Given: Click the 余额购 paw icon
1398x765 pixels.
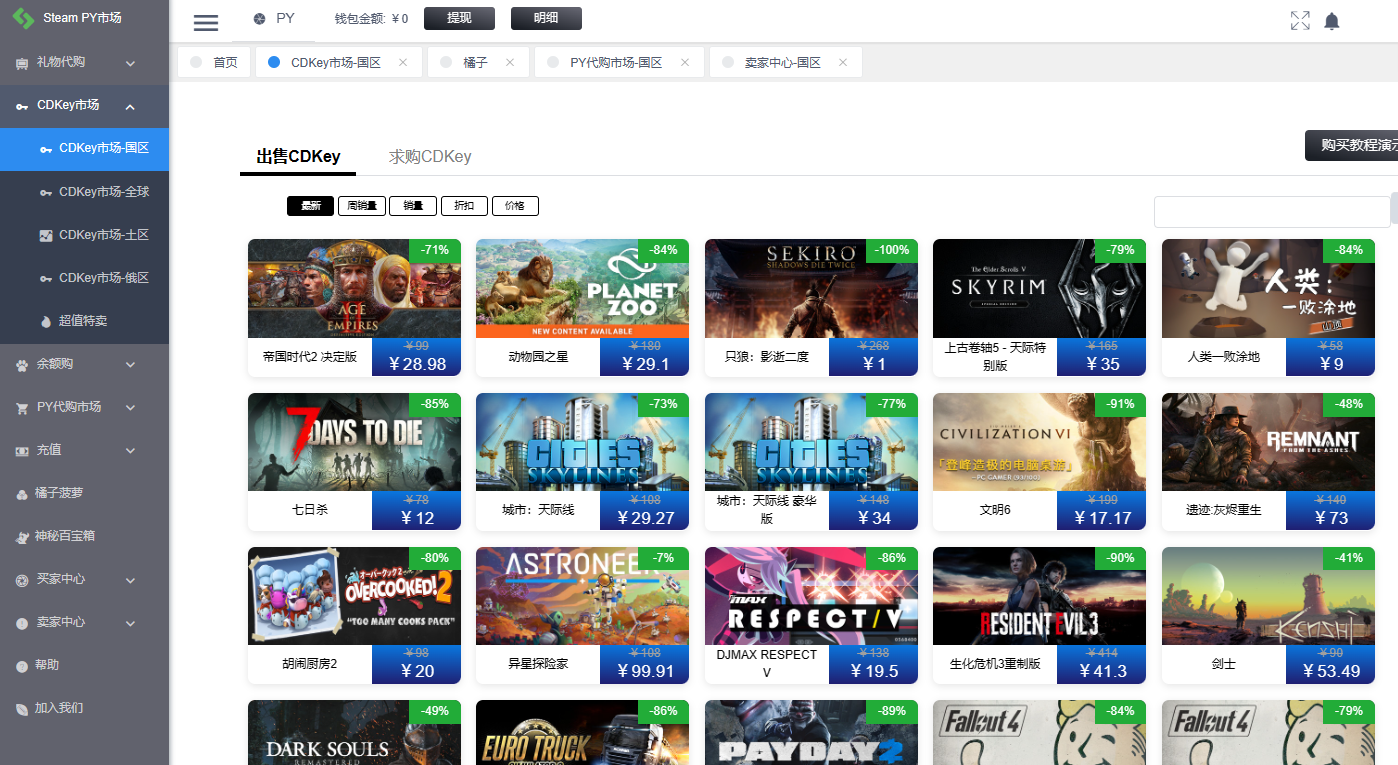Looking at the screenshot, I should (x=22, y=365).
